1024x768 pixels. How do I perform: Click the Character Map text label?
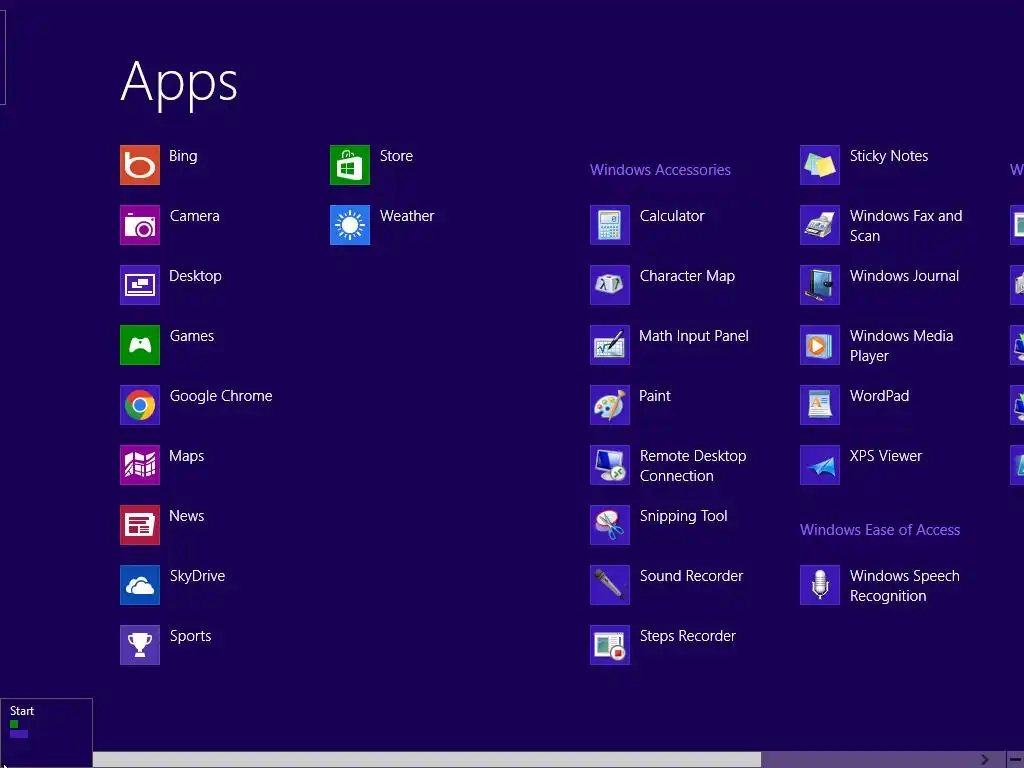[687, 276]
